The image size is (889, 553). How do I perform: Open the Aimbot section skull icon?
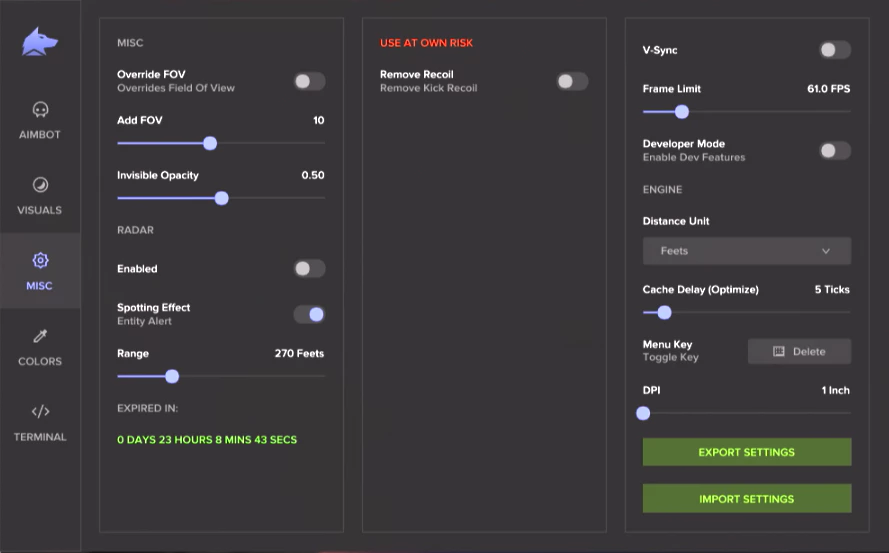coord(40,109)
